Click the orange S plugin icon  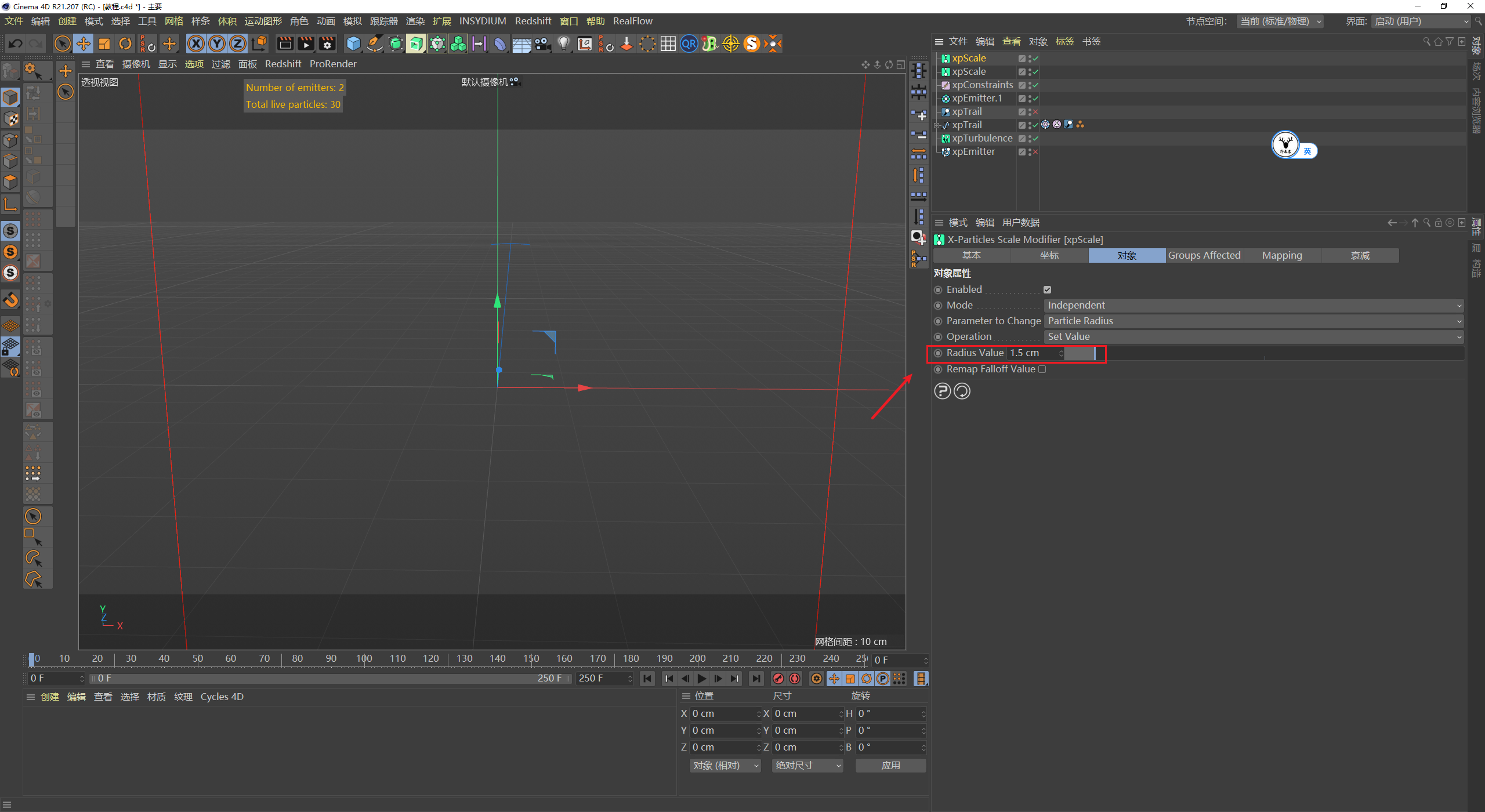click(x=752, y=43)
